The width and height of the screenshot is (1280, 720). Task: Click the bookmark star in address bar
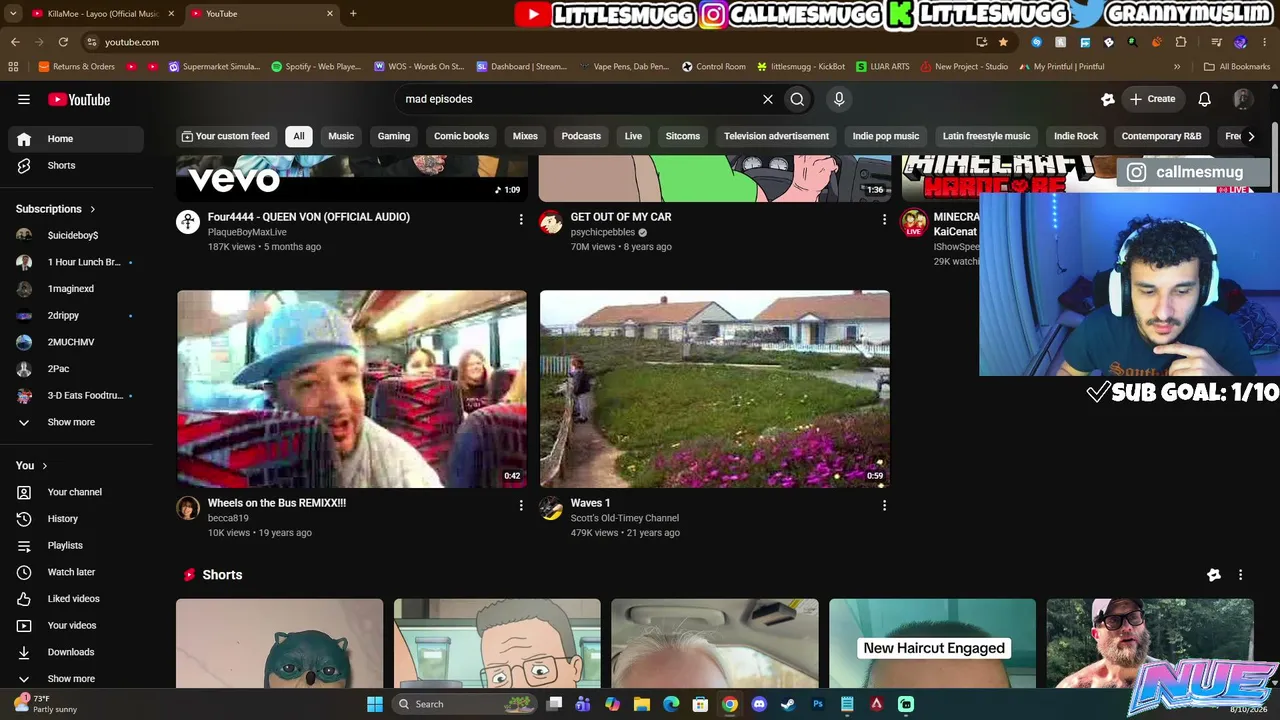point(1003,42)
